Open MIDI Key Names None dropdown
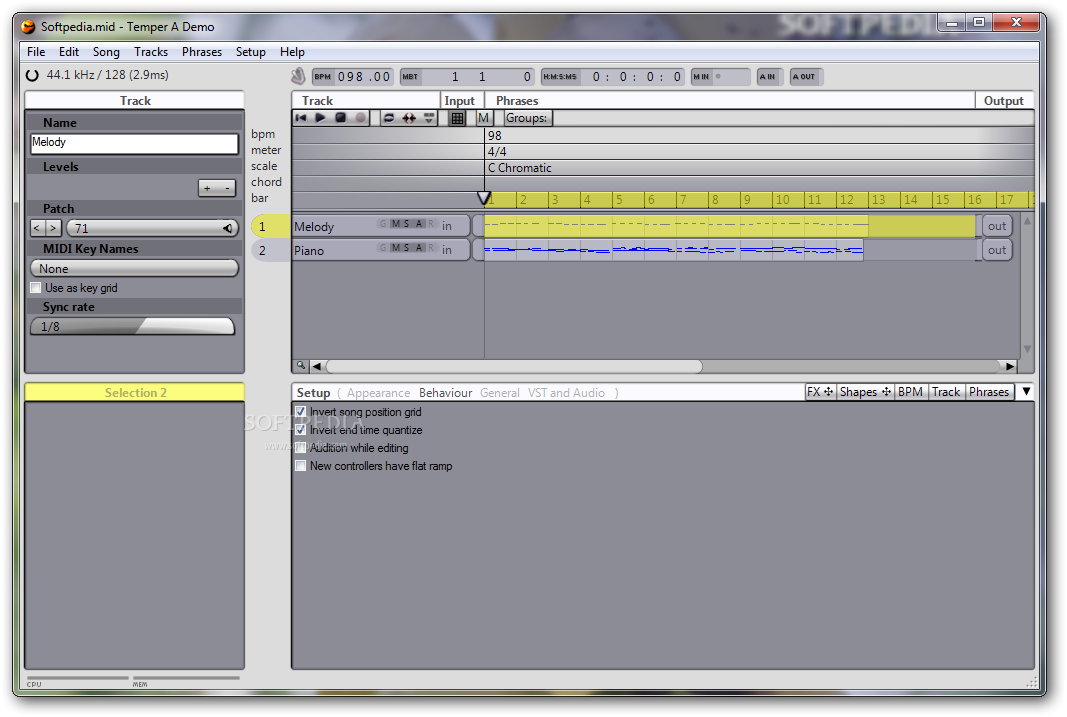Image resolution: width=1067 pixels, height=717 pixels. (x=135, y=269)
